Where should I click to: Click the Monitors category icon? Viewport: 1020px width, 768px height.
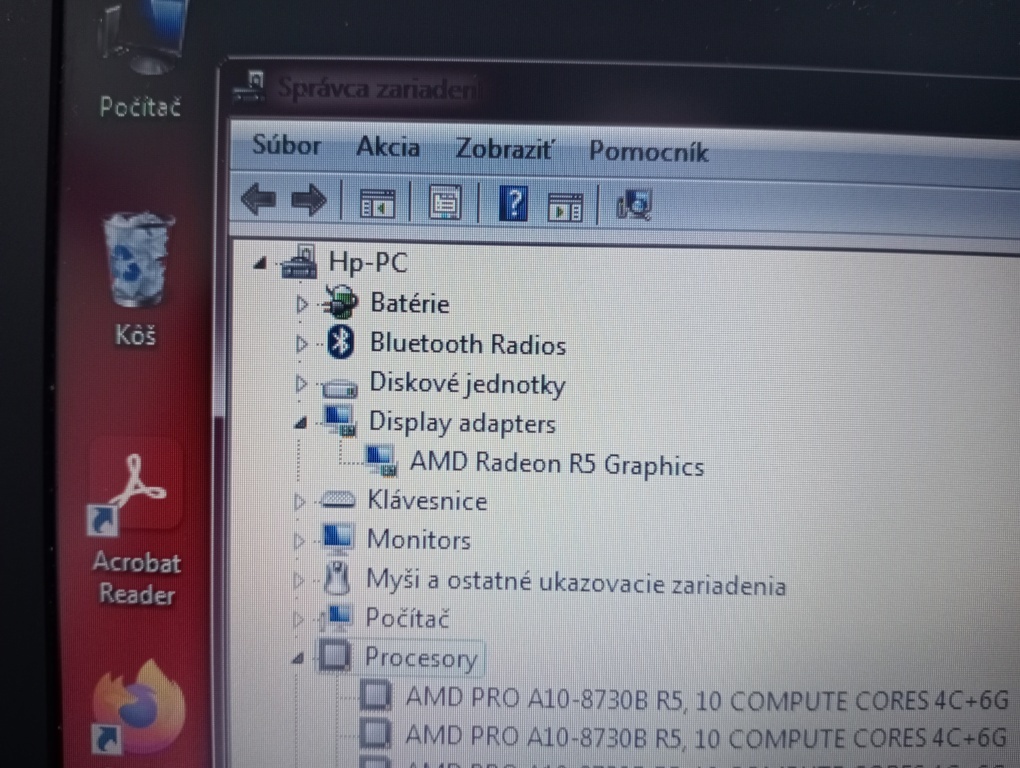coord(338,538)
